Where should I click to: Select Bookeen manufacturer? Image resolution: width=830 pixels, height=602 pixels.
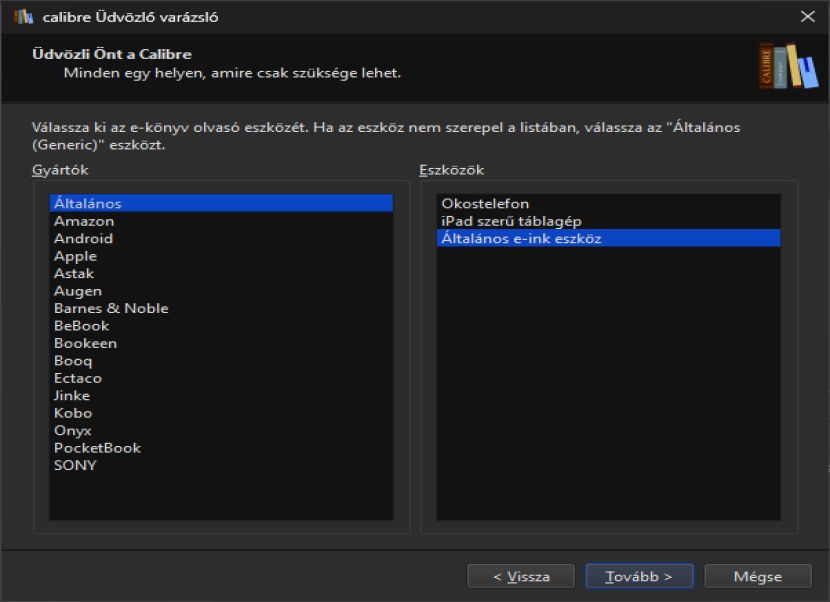pyautogui.click(x=221, y=343)
